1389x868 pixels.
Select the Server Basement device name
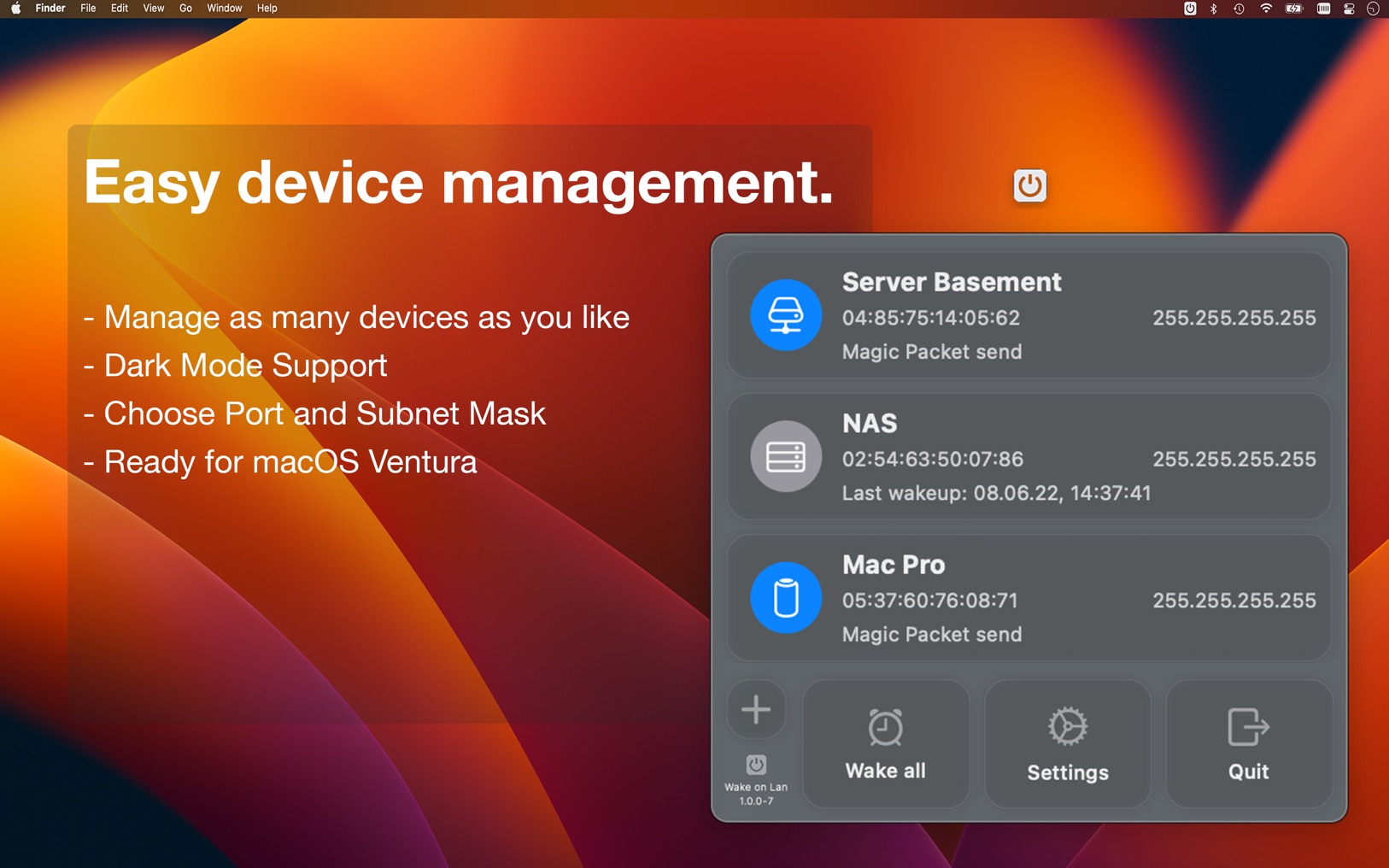tap(952, 282)
